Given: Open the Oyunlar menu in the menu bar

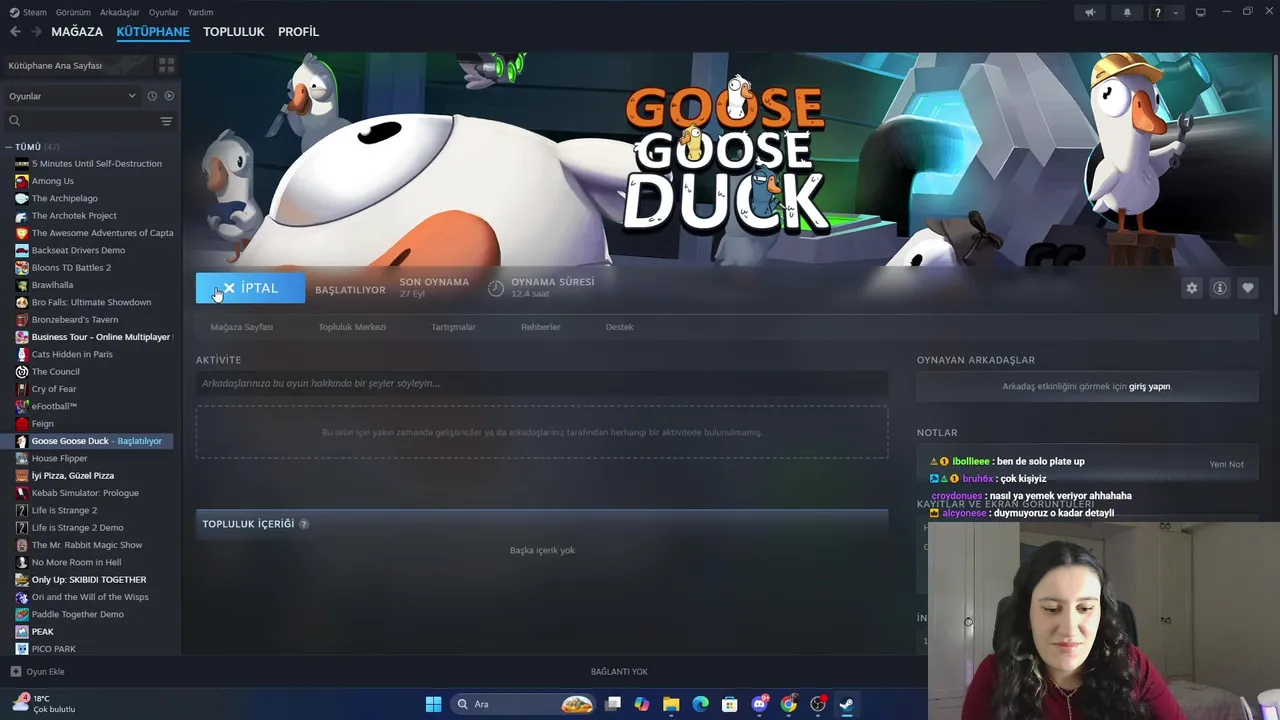Looking at the screenshot, I should point(163,12).
